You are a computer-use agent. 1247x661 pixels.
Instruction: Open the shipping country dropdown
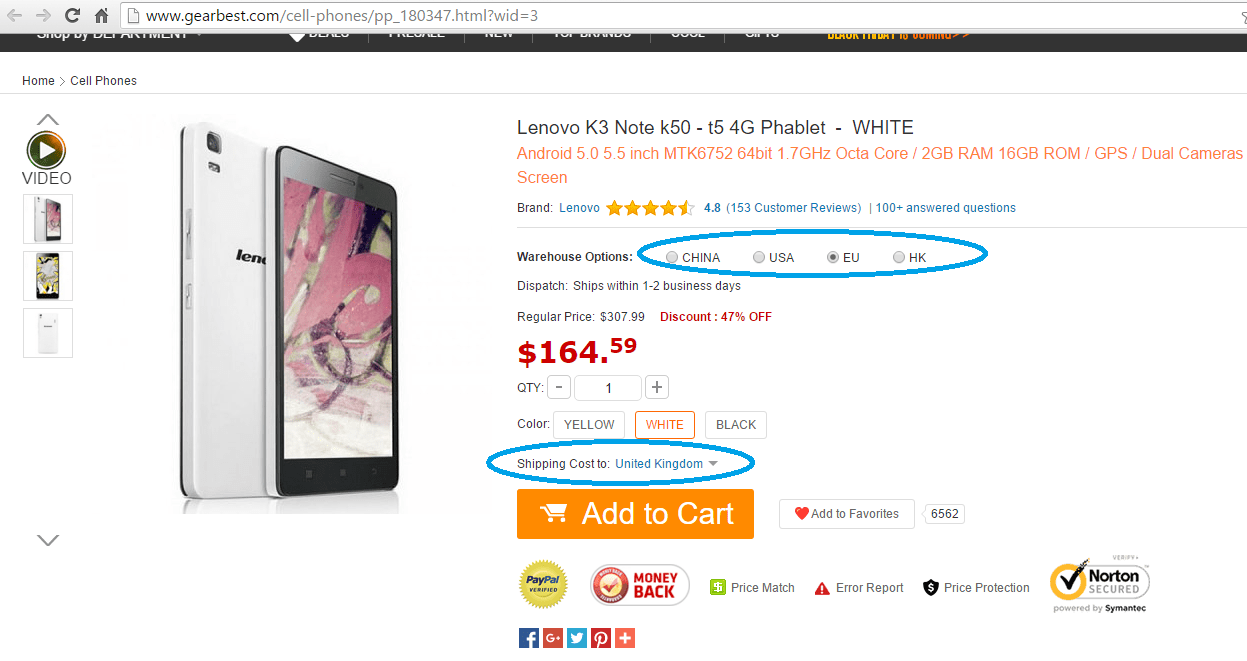[666, 464]
